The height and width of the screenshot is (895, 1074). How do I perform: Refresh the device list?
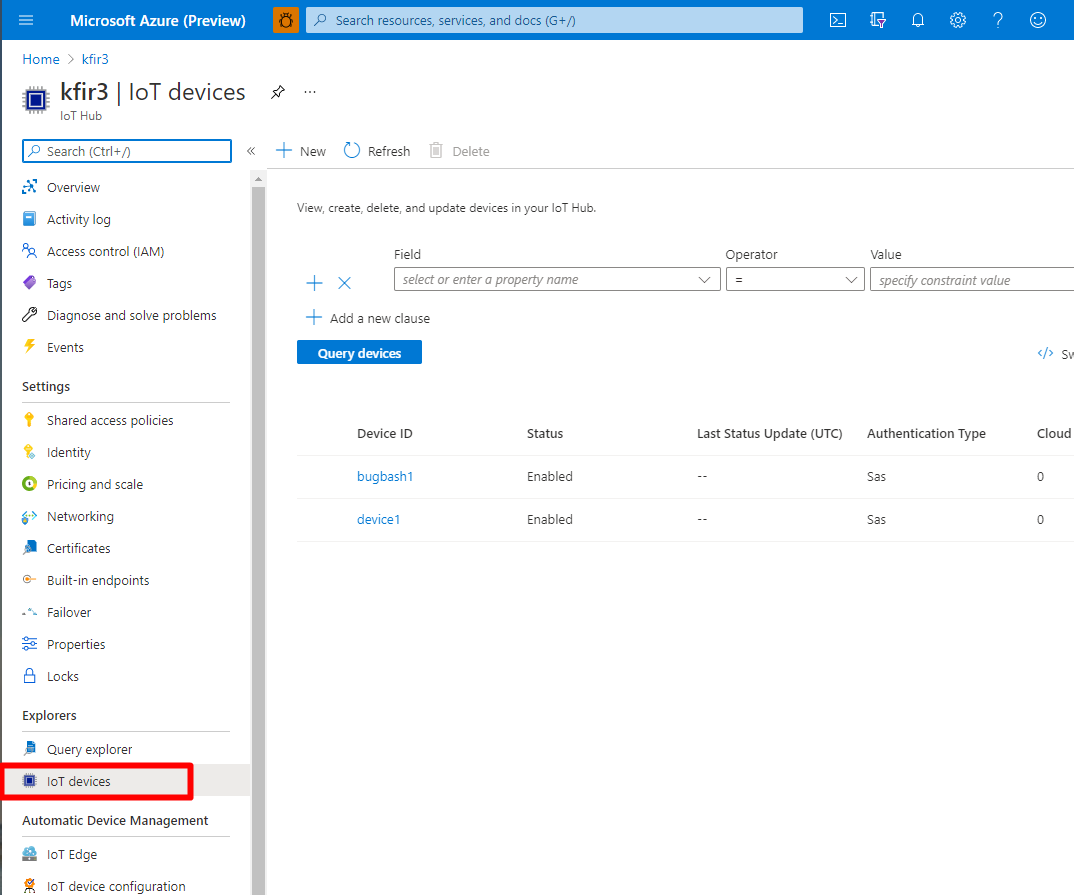(377, 151)
